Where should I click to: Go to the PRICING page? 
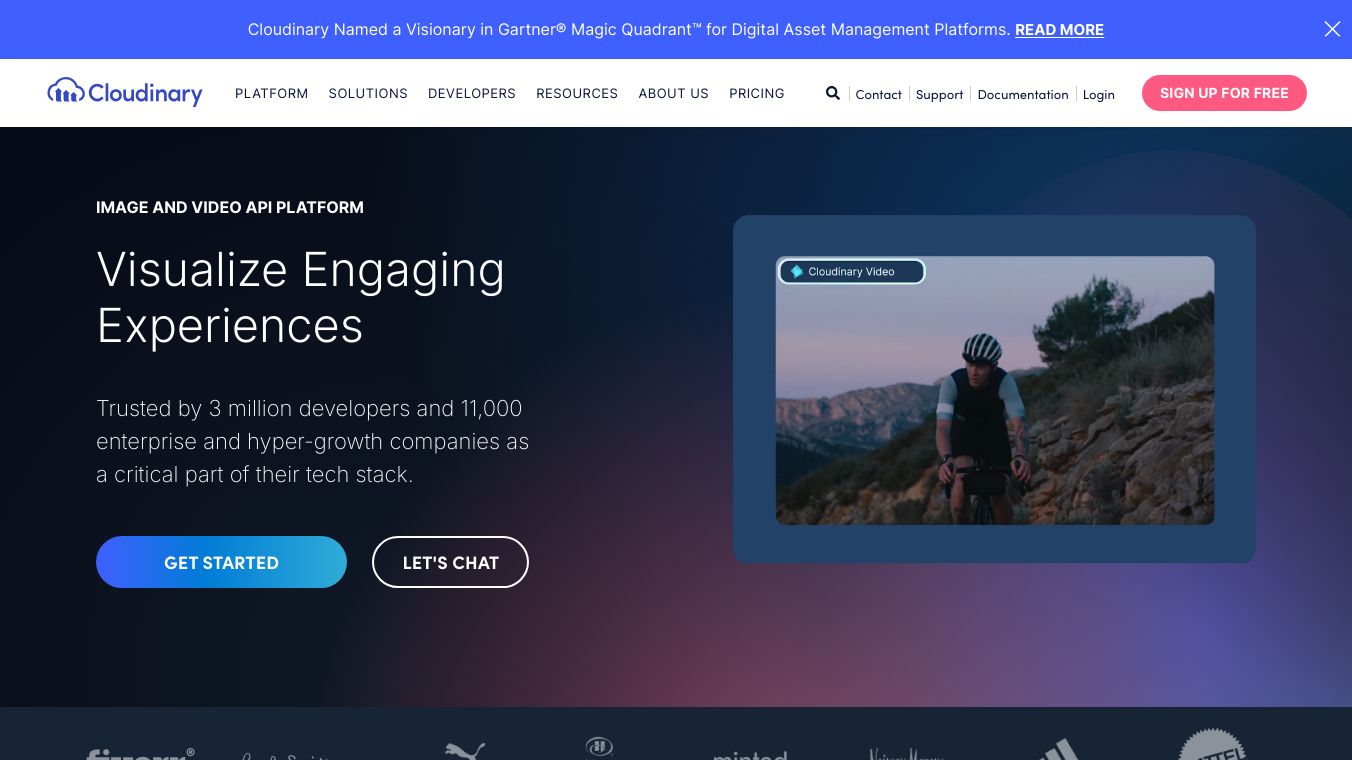(757, 93)
